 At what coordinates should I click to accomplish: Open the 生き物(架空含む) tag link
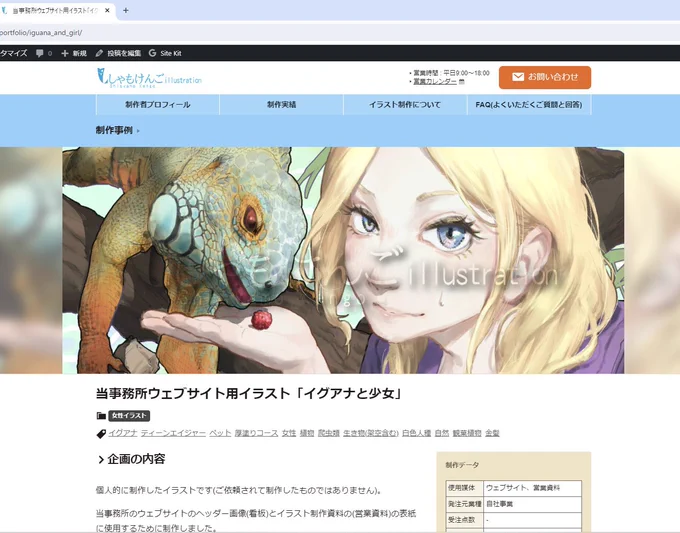(x=371, y=433)
